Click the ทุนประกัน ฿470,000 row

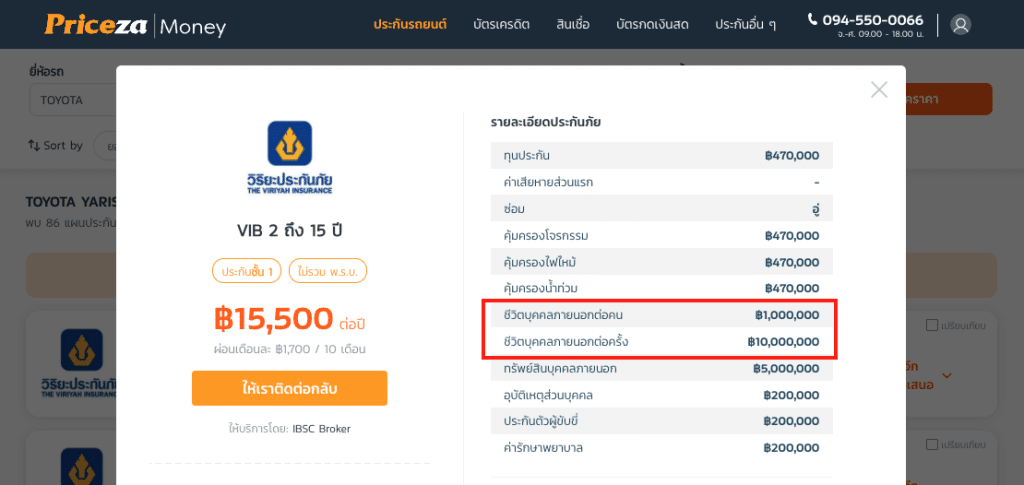pos(662,155)
